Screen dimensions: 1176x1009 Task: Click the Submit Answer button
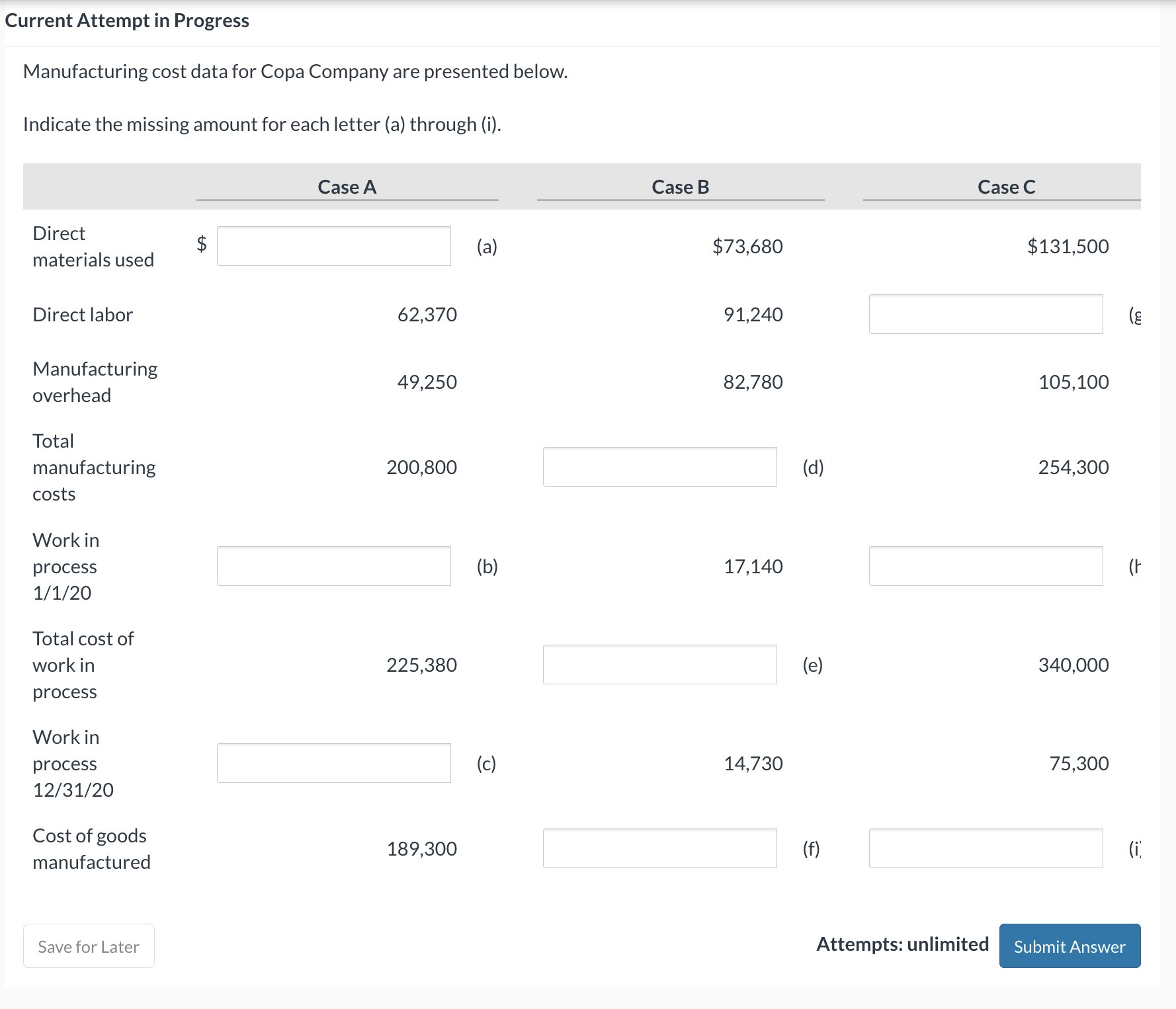1069,946
